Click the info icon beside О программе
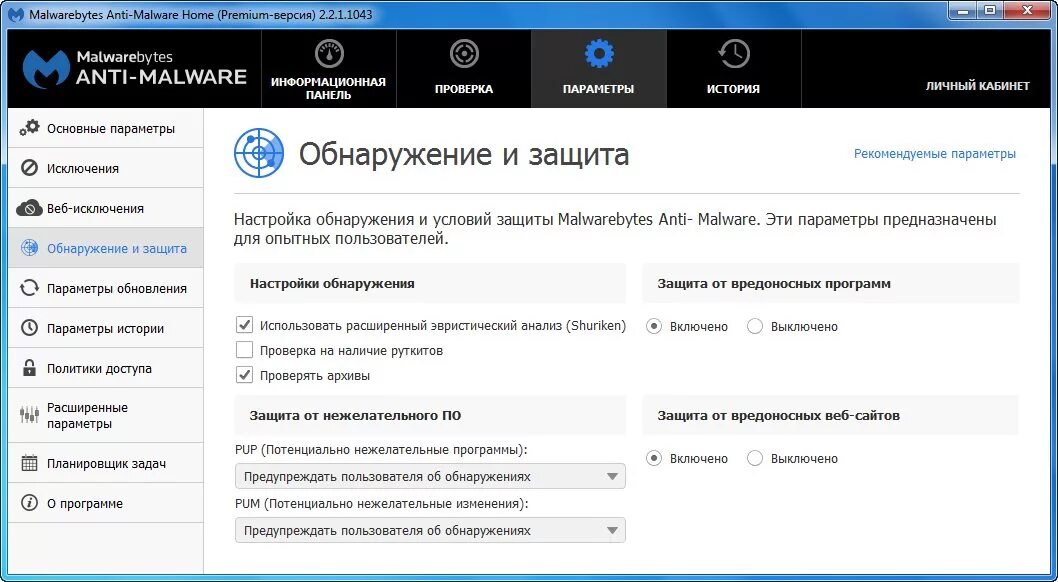This screenshot has width=1058, height=582. pyautogui.click(x=29, y=503)
